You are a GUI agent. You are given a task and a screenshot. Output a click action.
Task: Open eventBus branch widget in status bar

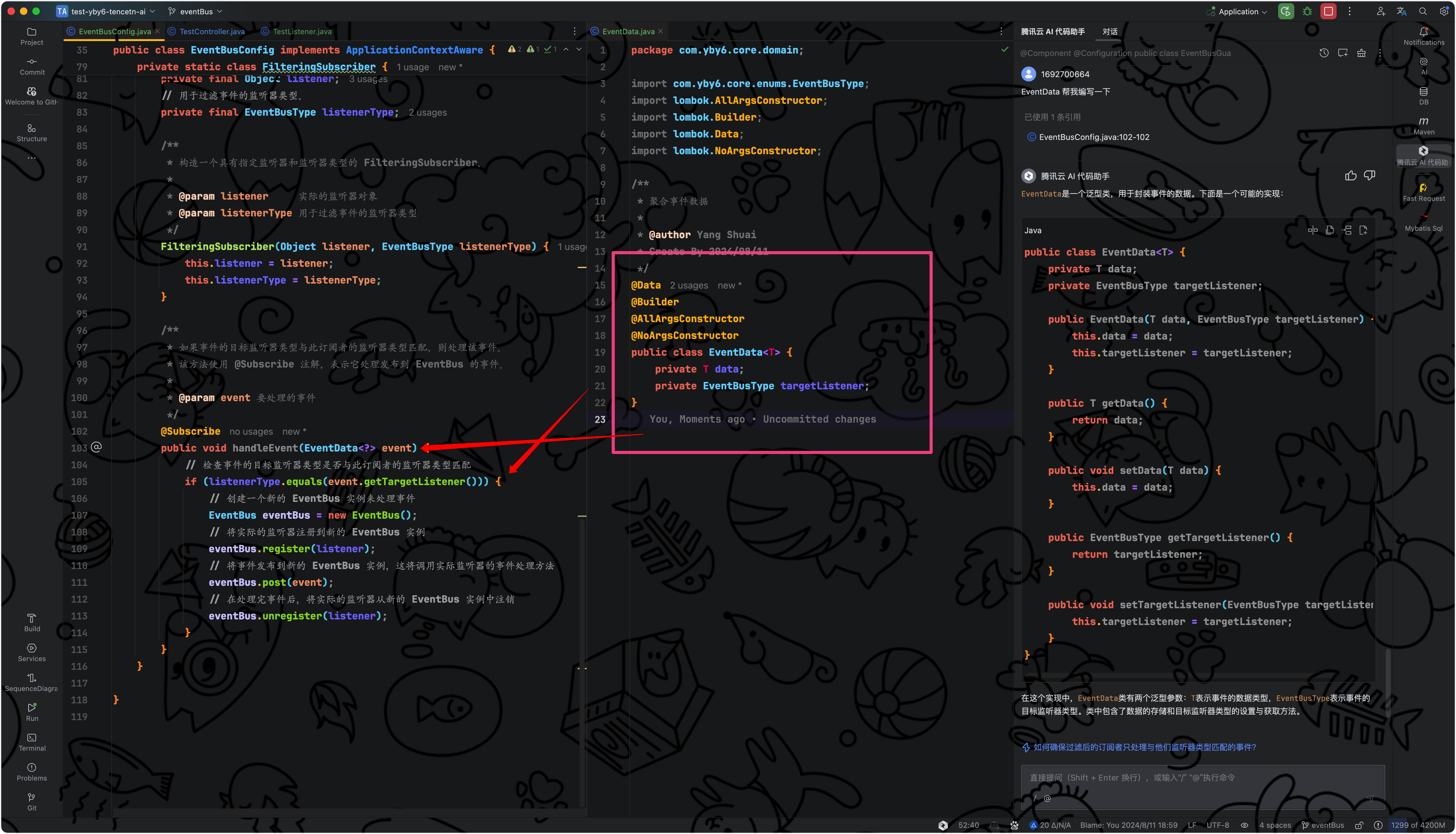coord(1322,825)
